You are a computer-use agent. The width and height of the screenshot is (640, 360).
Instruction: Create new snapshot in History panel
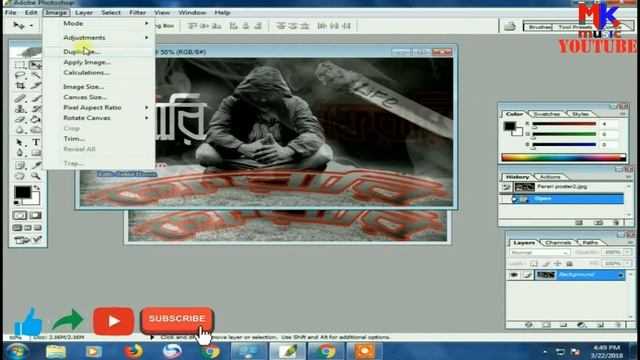tap(598, 222)
